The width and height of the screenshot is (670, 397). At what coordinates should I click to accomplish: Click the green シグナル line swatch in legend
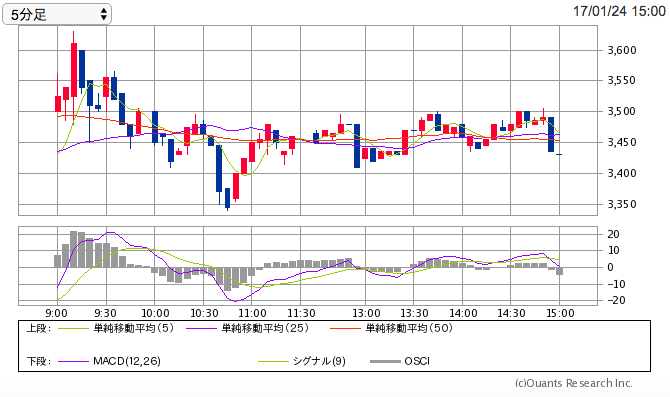(273, 362)
